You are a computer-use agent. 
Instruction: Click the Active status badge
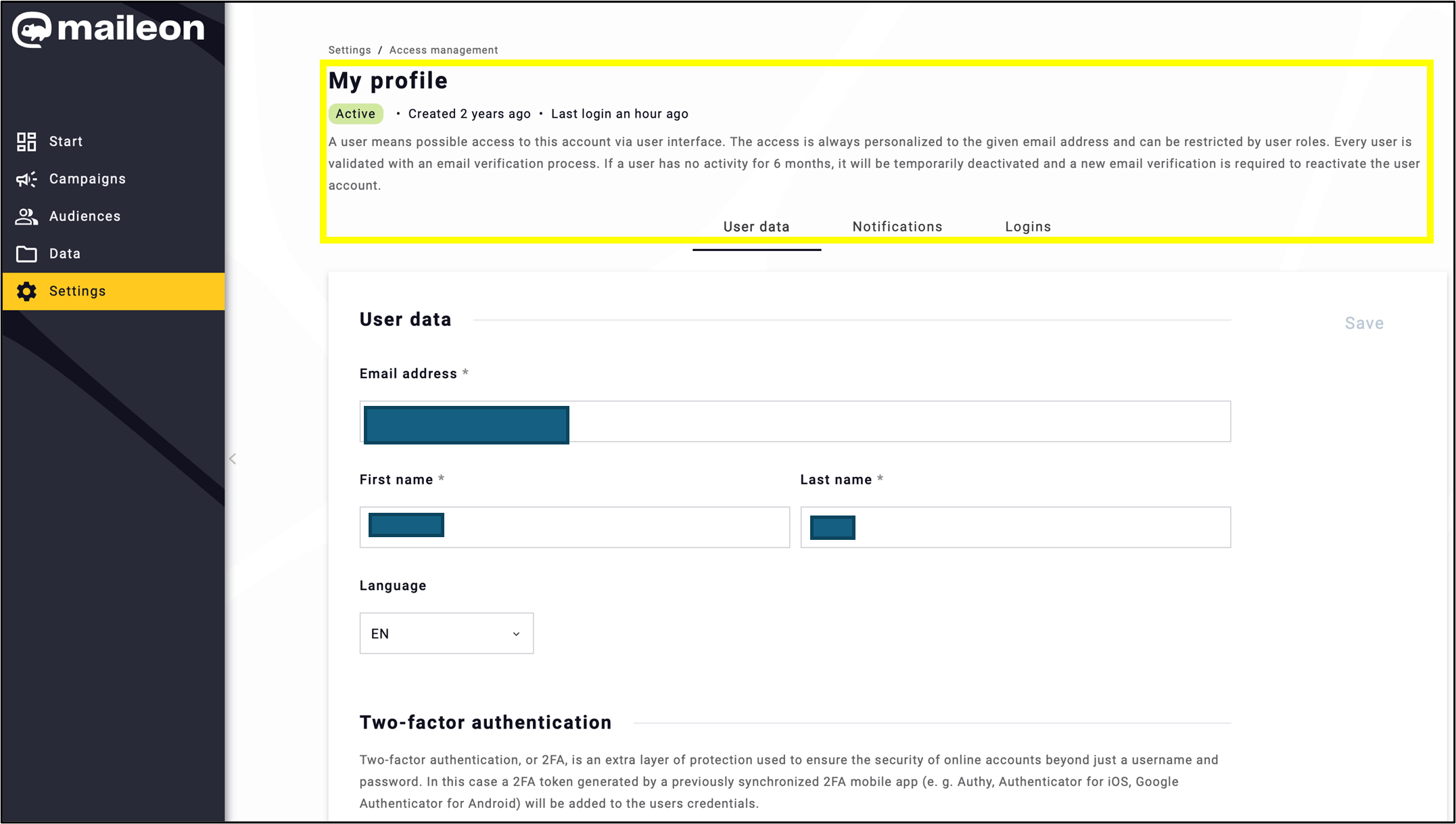tap(355, 113)
